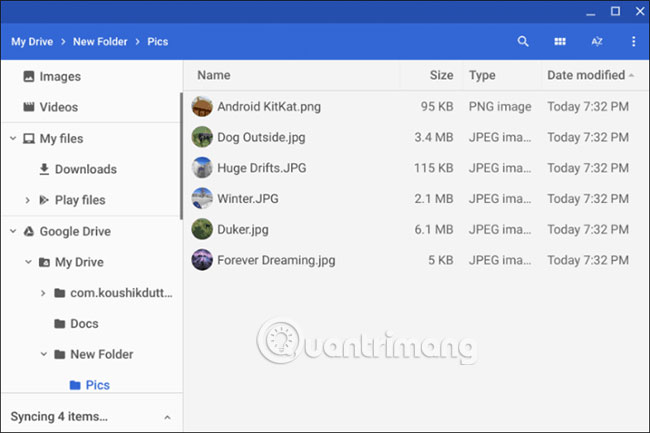This screenshot has width=650, height=433.
Task: Select Videos in the sidebar
Action: coord(59,107)
